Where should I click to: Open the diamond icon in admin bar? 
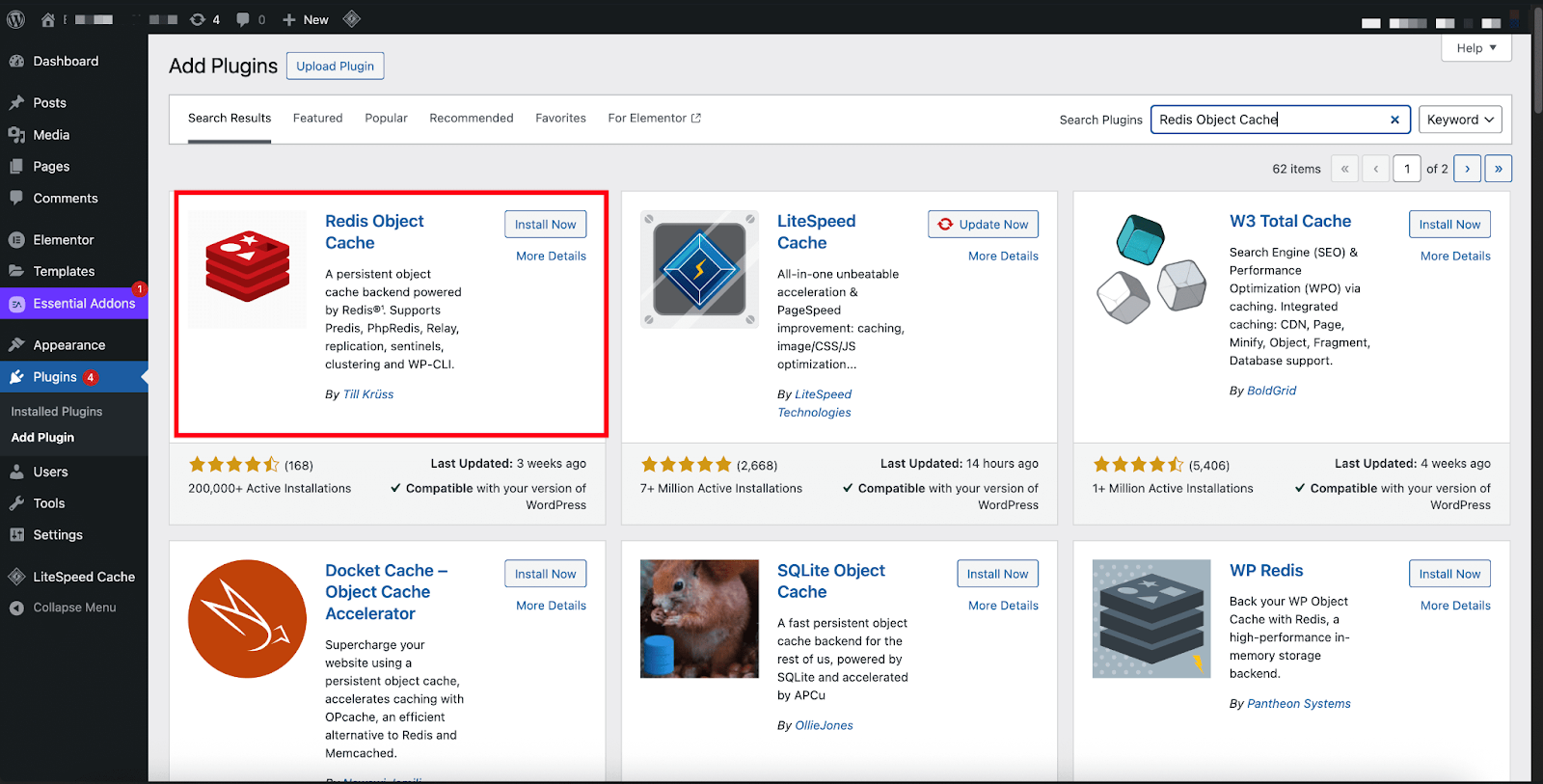[x=352, y=19]
